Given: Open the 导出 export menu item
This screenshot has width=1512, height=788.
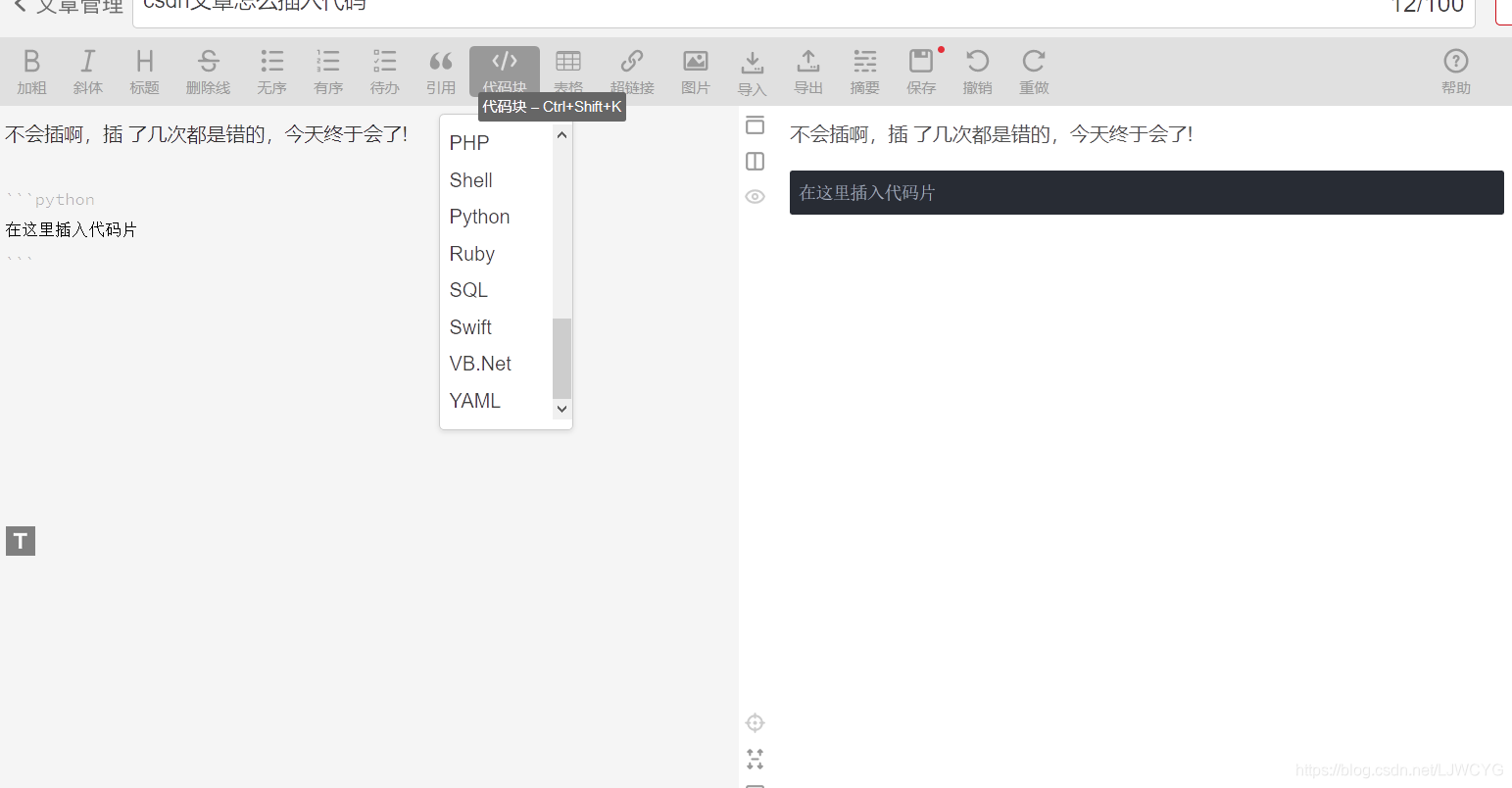Looking at the screenshot, I should point(808,71).
